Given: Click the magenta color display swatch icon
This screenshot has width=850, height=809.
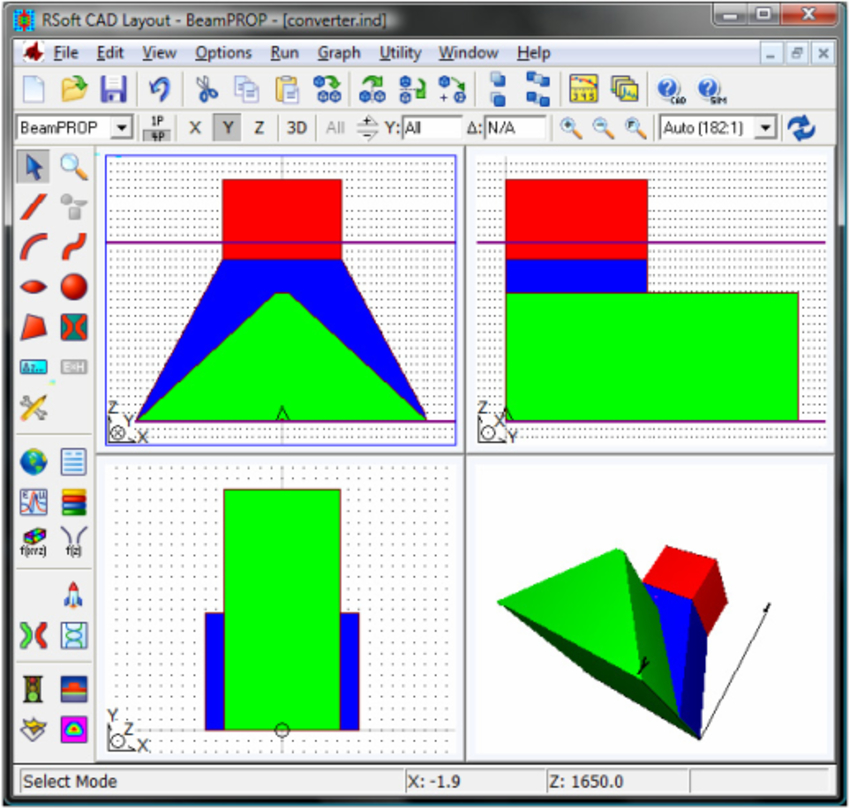Looking at the screenshot, I should pyautogui.click(x=73, y=731).
